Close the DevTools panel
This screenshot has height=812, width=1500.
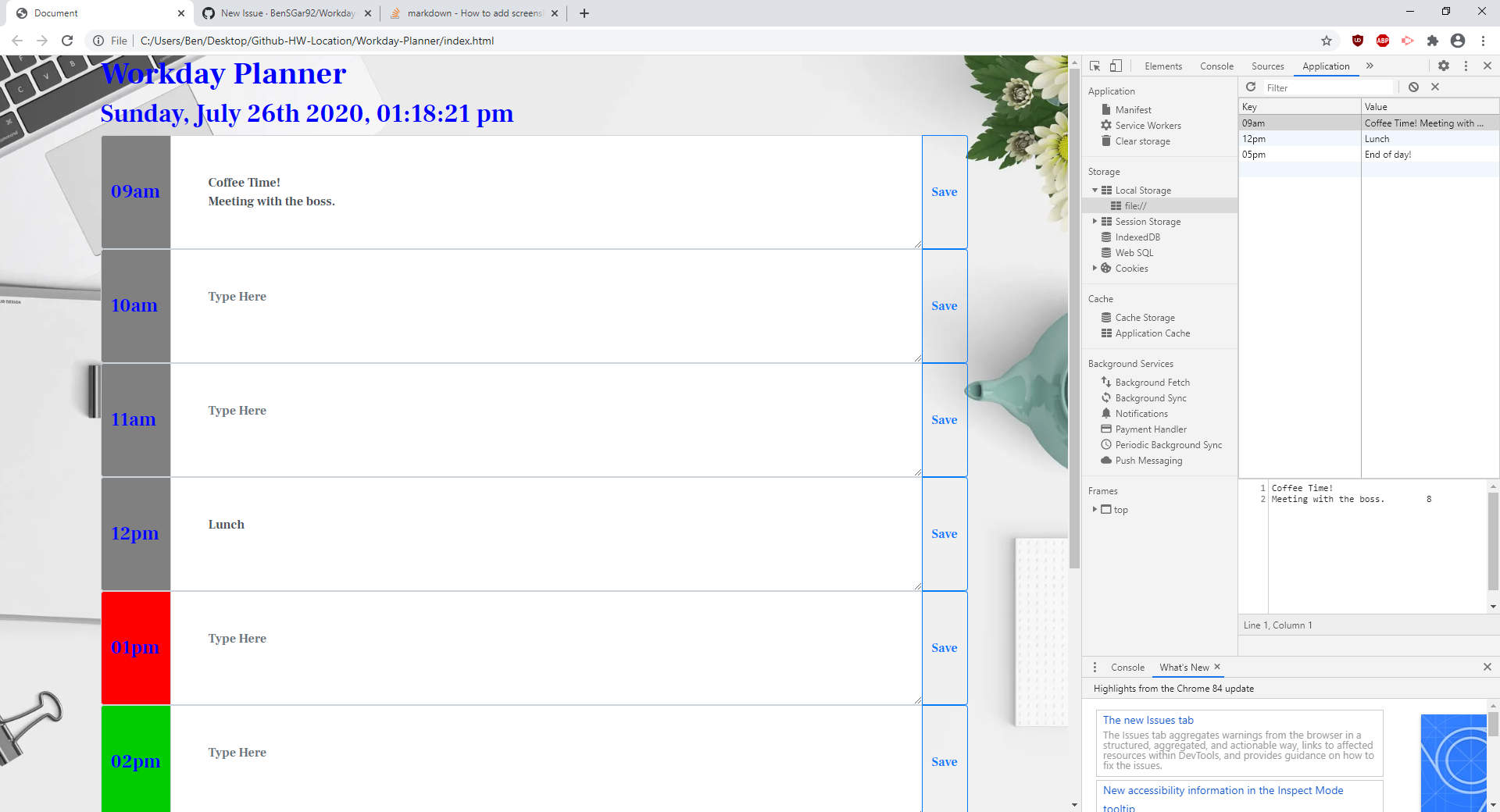click(1487, 66)
